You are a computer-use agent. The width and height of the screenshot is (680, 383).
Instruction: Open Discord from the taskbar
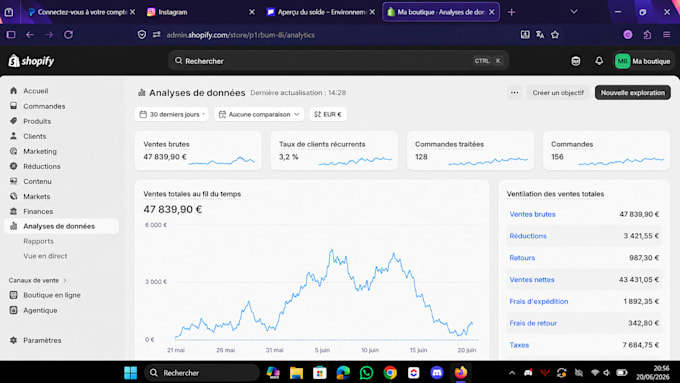(x=437, y=373)
